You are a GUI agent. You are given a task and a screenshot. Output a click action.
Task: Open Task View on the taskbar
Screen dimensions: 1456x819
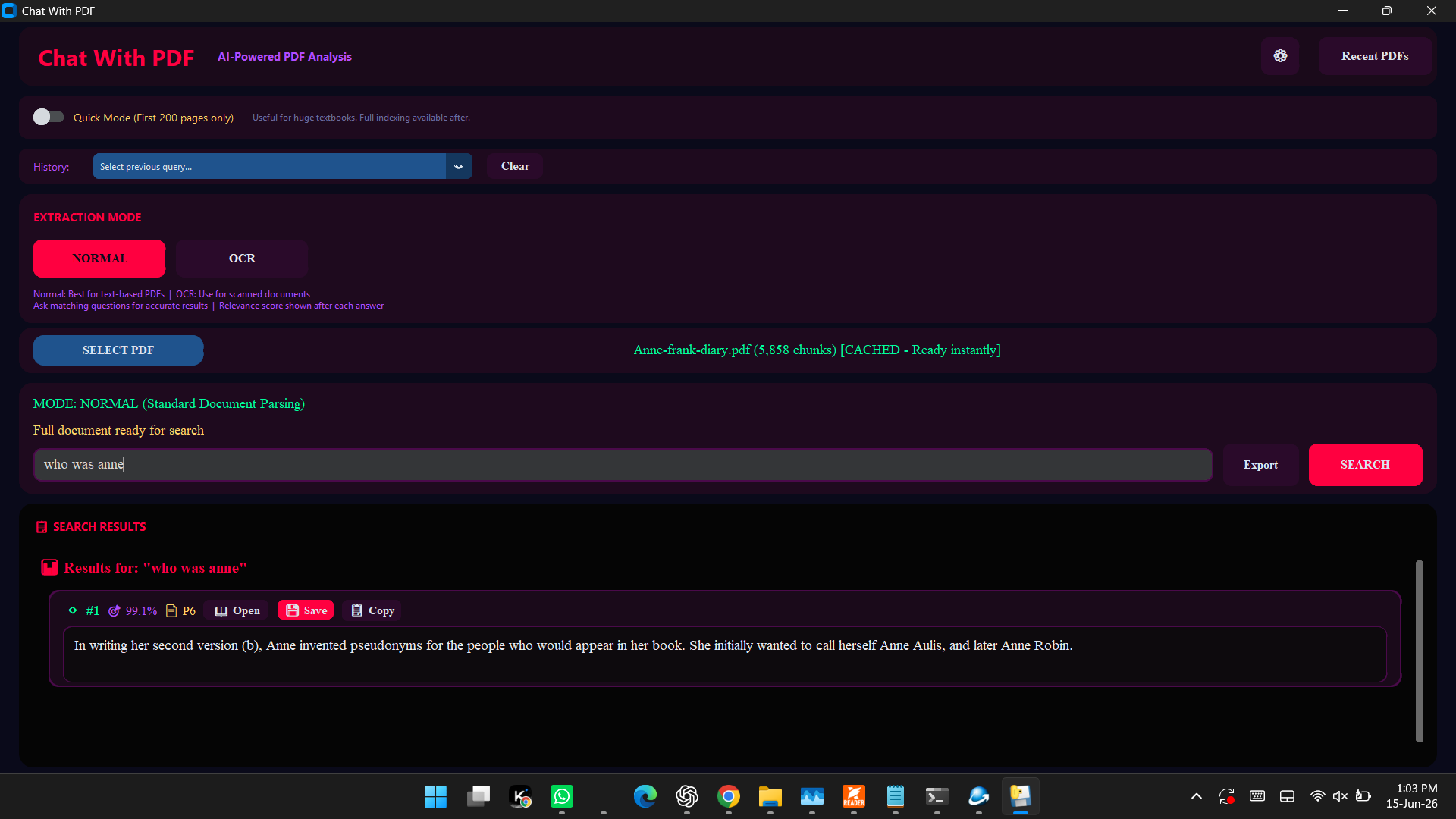478,796
